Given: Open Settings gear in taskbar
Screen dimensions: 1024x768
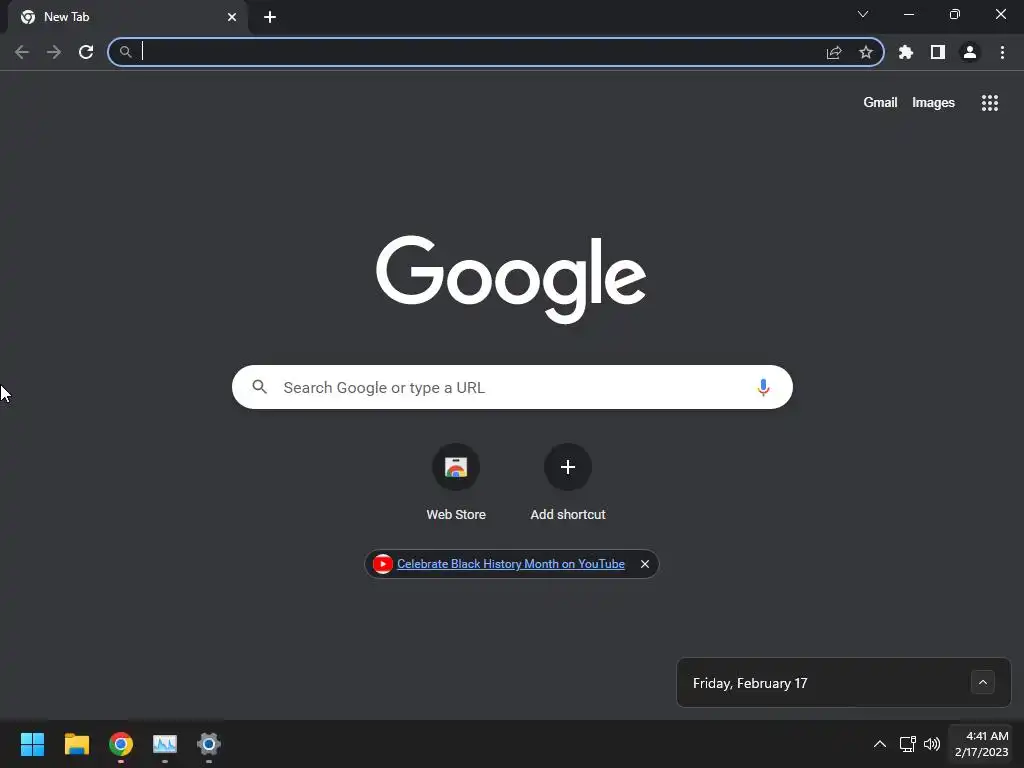Looking at the screenshot, I should pos(209,744).
